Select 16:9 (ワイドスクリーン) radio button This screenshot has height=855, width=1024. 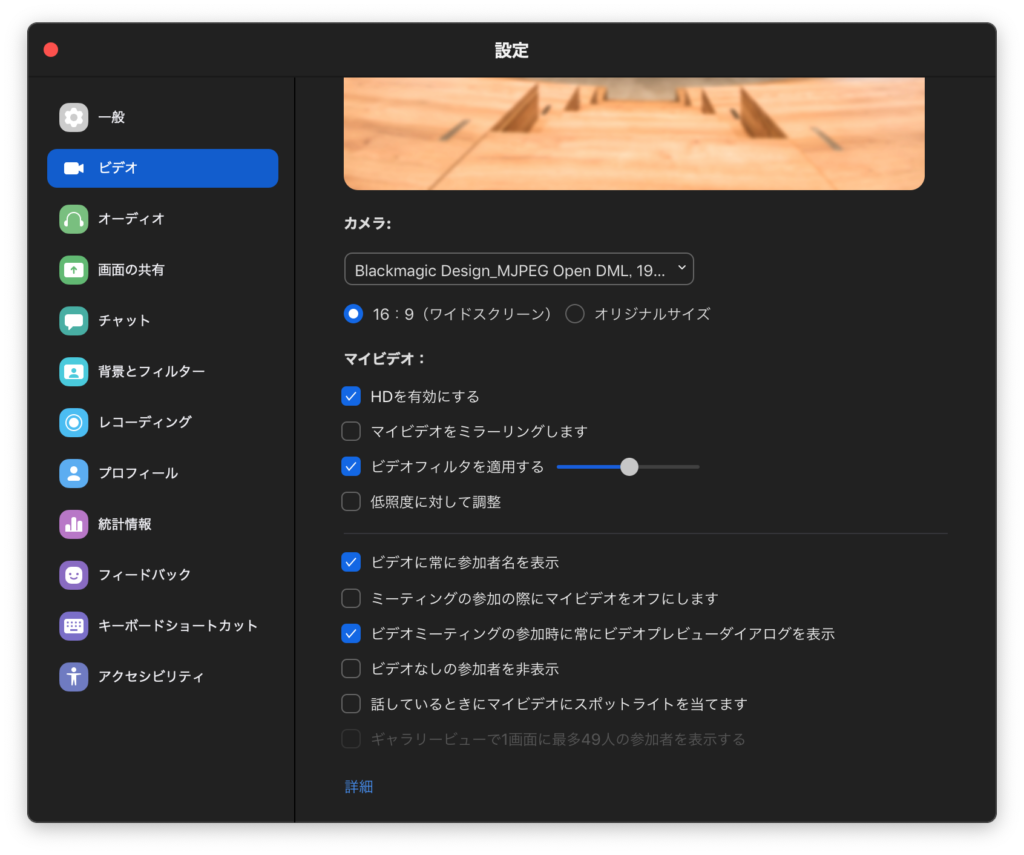point(353,314)
